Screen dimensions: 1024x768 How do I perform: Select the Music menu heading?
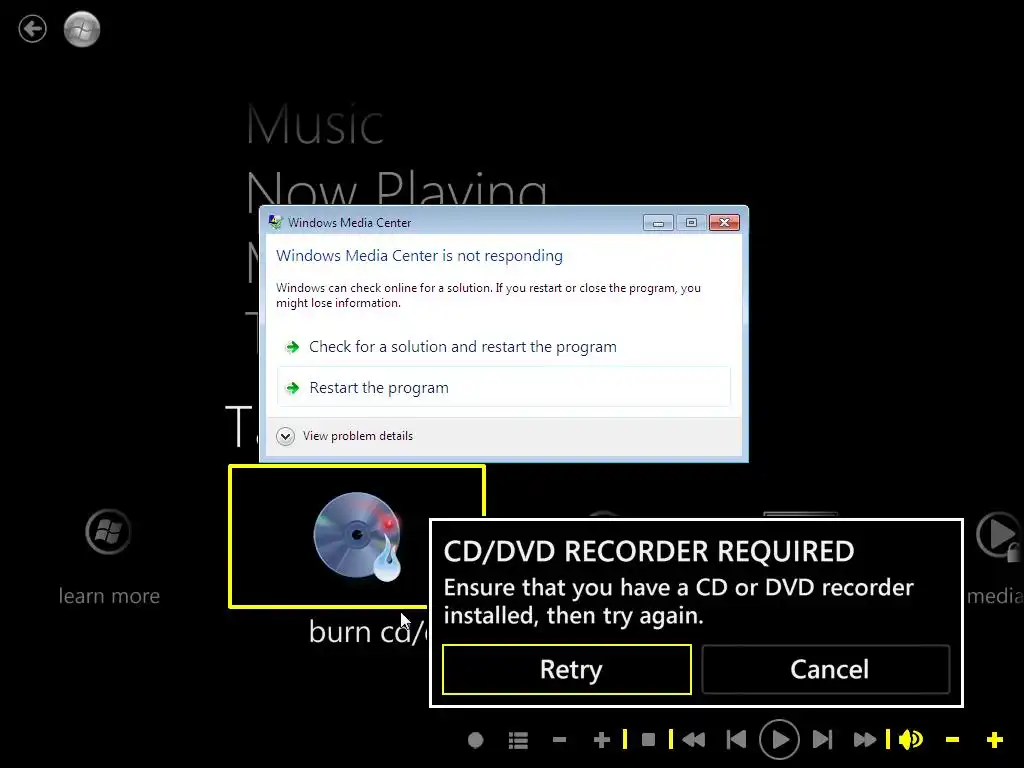314,124
